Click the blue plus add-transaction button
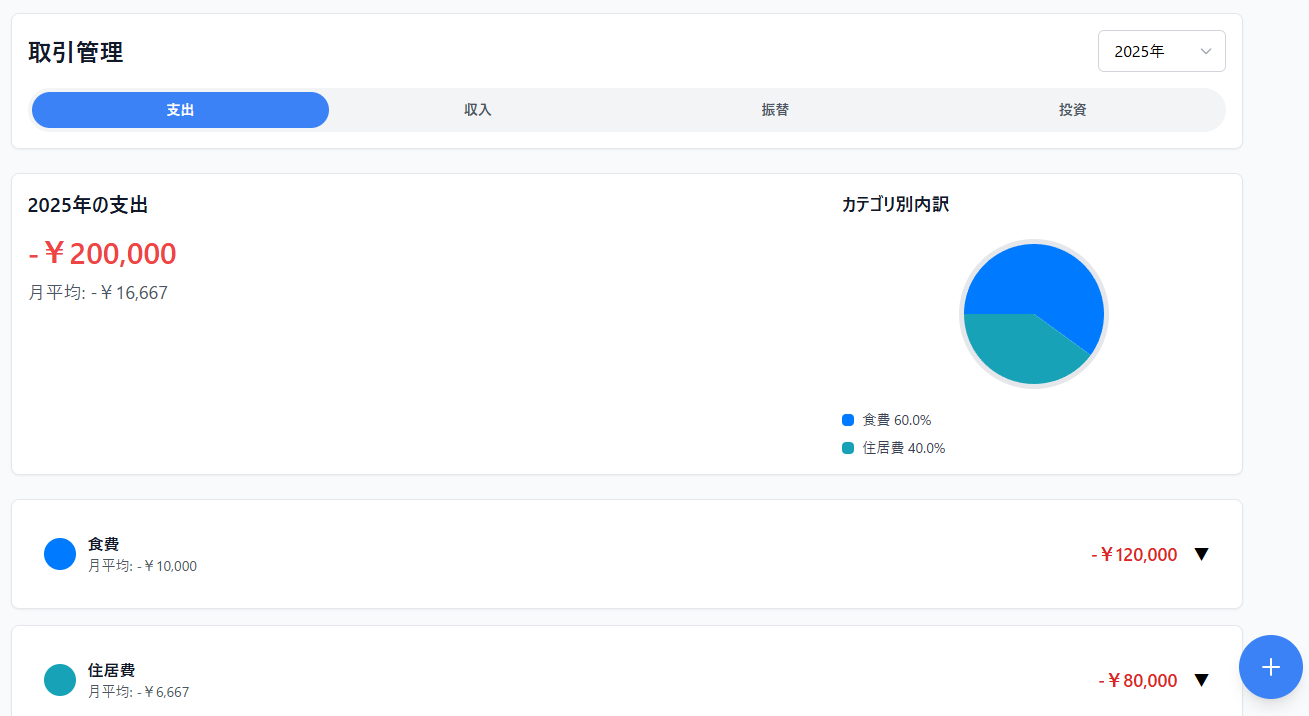This screenshot has height=716, width=1309. 1270,667
